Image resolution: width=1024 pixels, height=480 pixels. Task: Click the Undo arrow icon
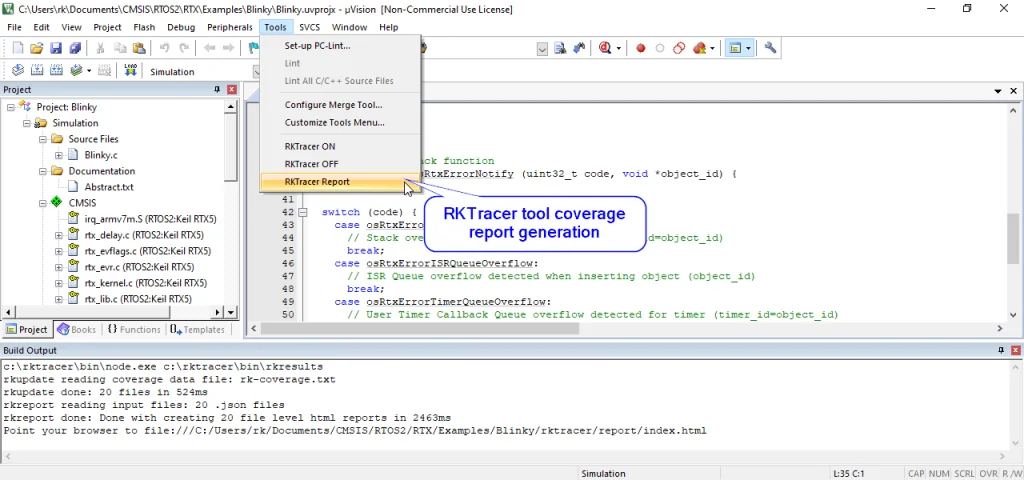[x=165, y=48]
